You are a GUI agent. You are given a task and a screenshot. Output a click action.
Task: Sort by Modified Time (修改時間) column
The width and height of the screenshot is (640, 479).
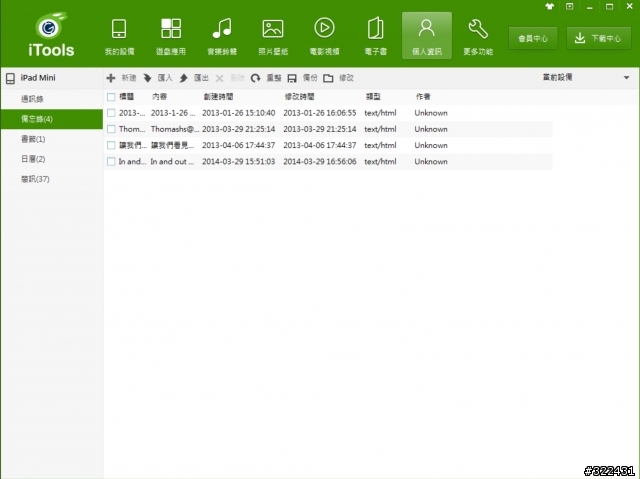tap(300, 97)
